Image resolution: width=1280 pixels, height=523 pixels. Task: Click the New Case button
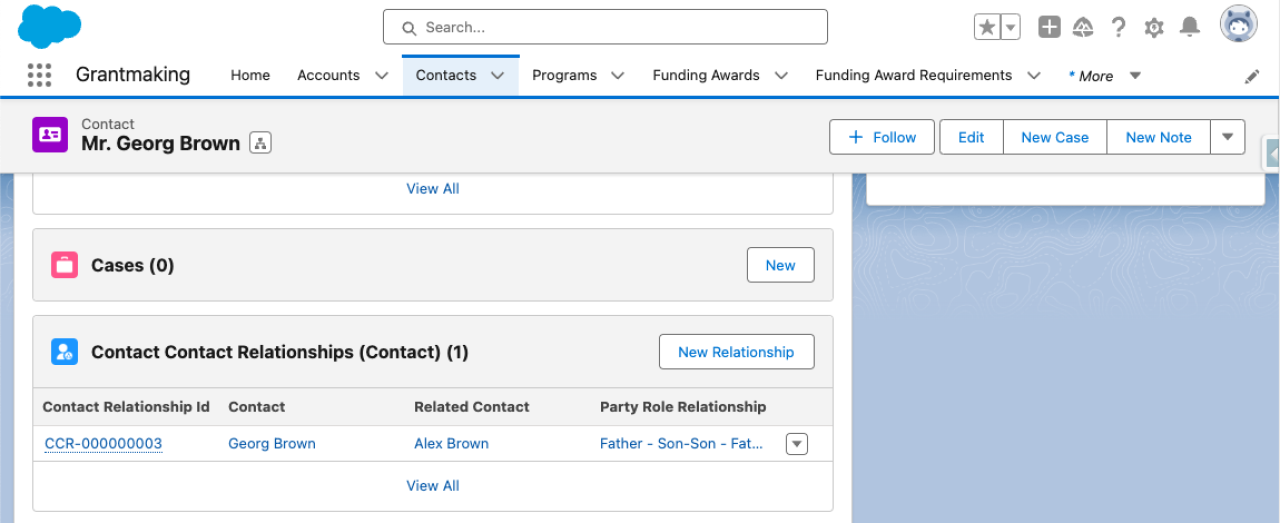point(1055,137)
